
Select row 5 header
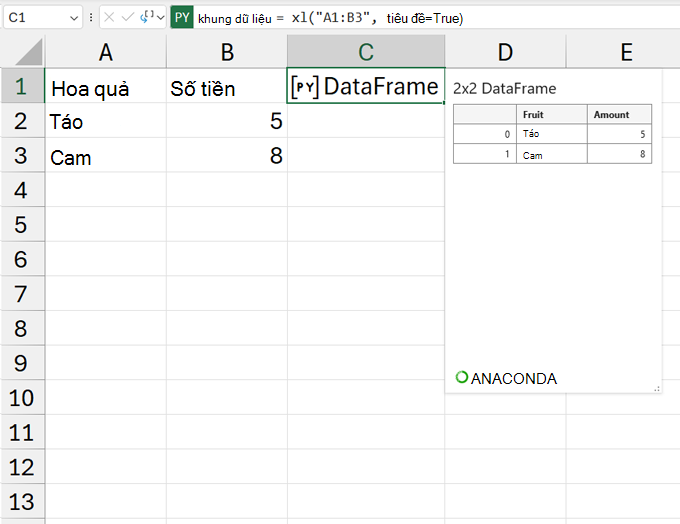click(22, 224)
